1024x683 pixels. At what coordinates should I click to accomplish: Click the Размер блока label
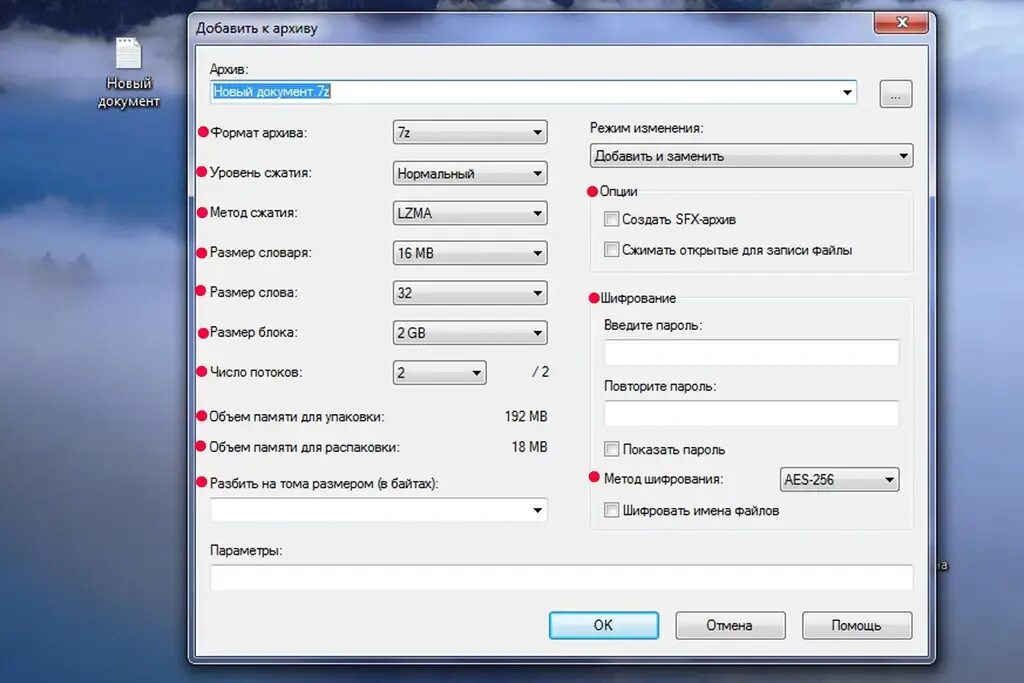[x=253, y=332]
